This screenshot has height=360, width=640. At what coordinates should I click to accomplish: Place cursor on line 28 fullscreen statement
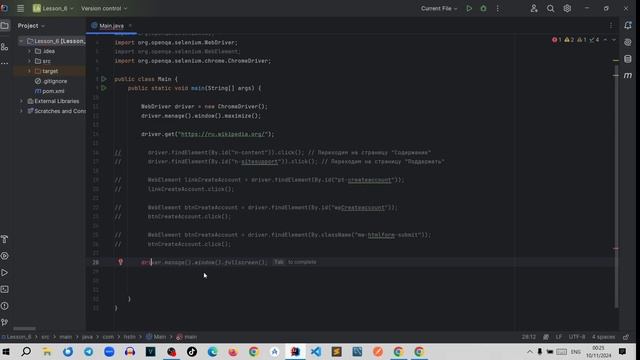[204, 262]
